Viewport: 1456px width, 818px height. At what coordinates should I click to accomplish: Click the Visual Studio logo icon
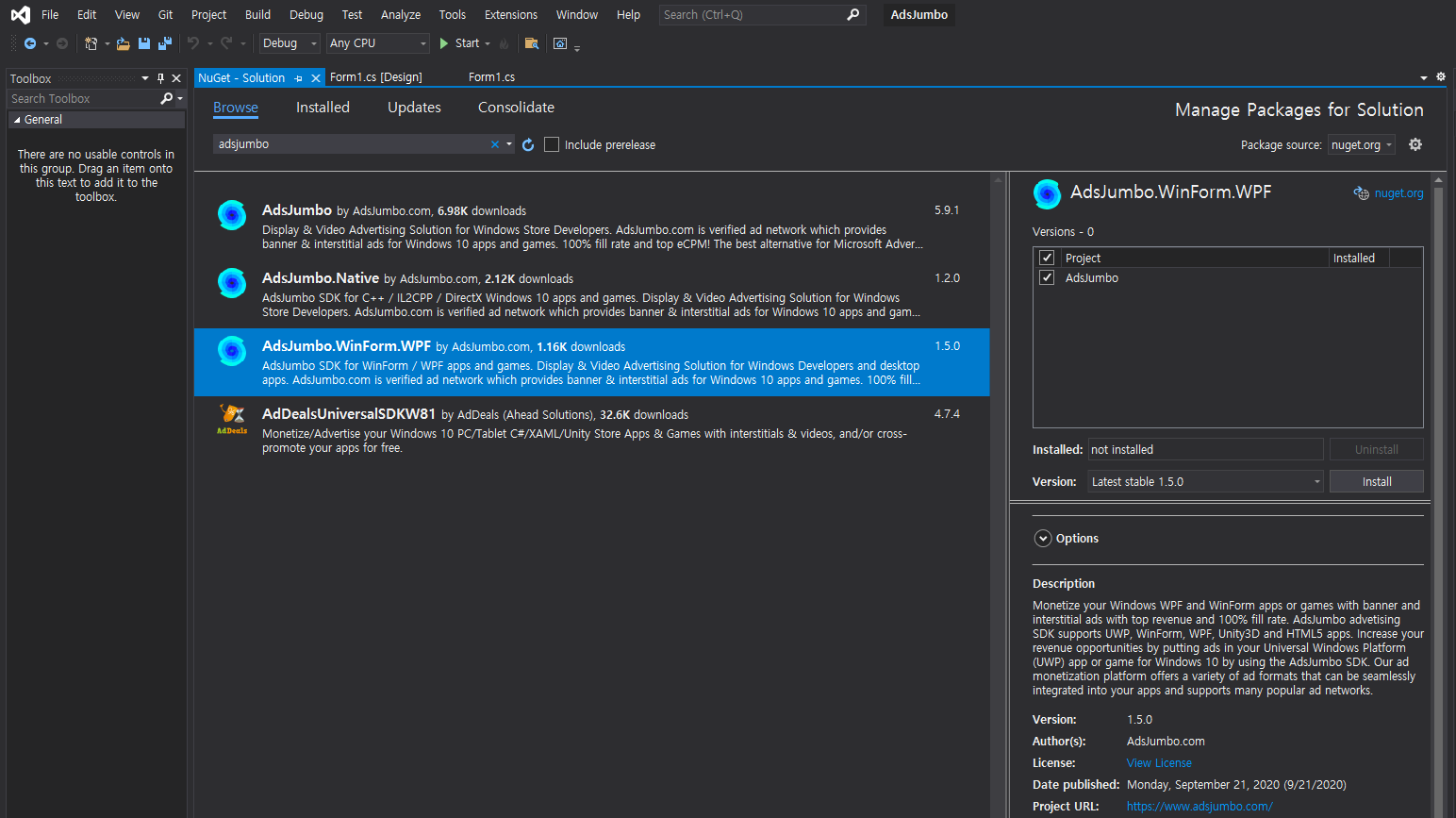pos(20,15)
